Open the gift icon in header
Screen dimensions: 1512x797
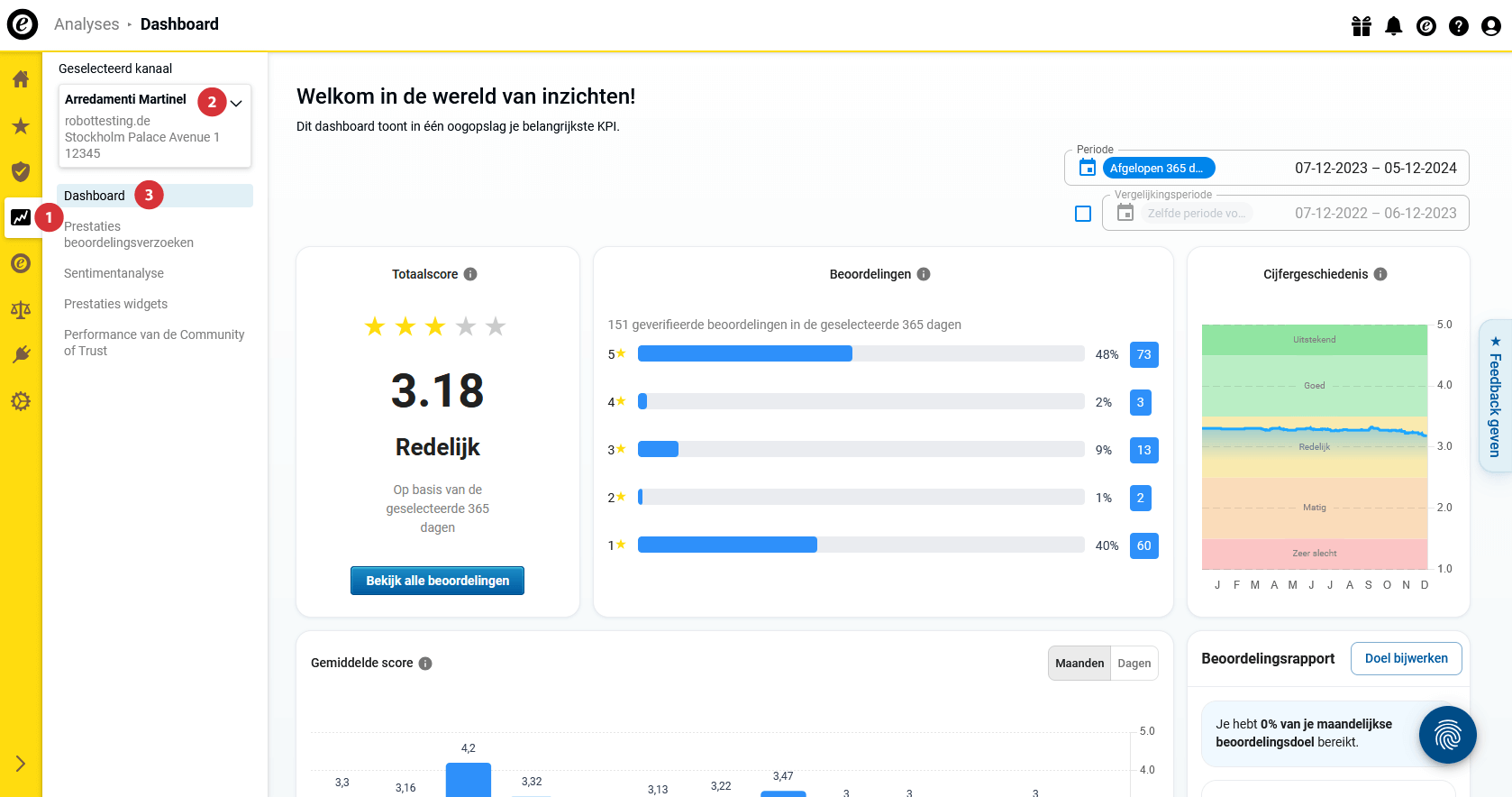point(1361,26)
